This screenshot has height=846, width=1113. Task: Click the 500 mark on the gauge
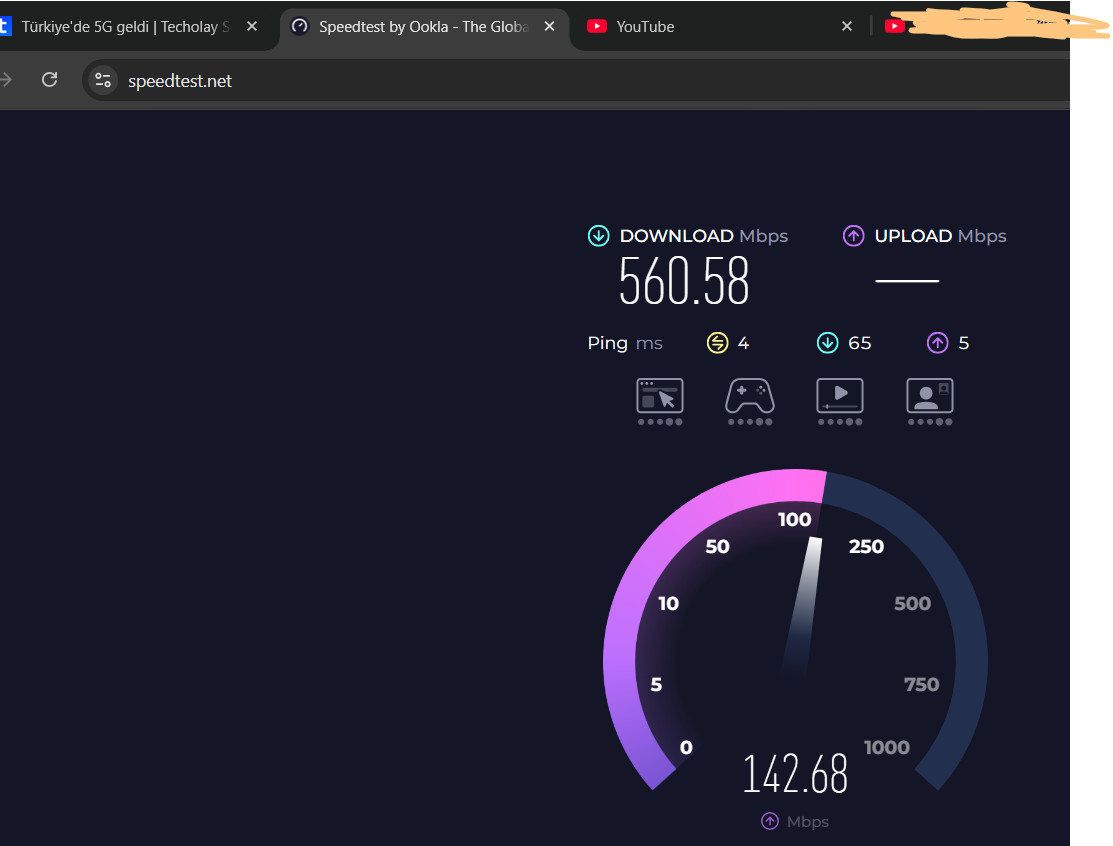click(912, 603)
